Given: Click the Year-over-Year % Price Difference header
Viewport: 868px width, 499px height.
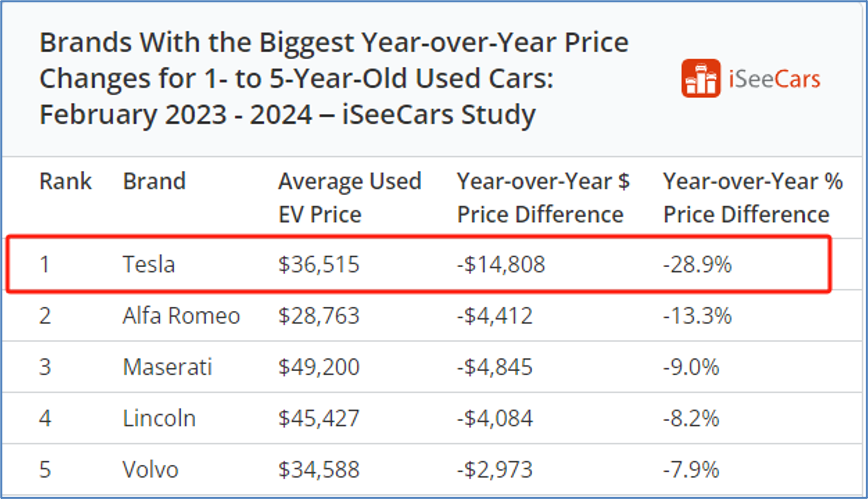Looking at the screenshot, I should (752, 198).
